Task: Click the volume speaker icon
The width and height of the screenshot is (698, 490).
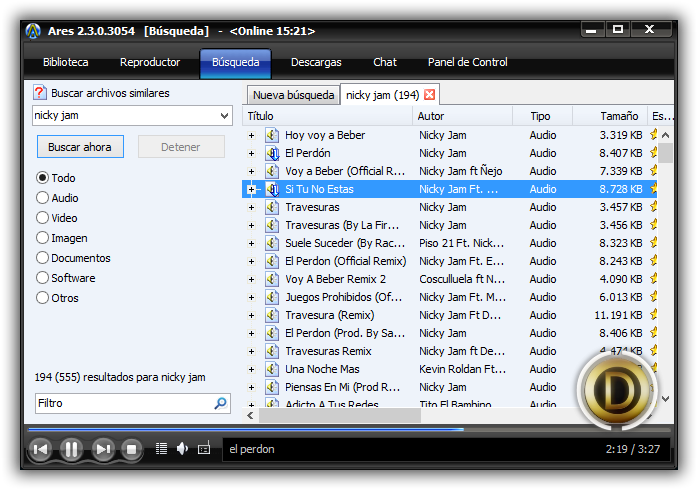Action: [x=183, y=449]
